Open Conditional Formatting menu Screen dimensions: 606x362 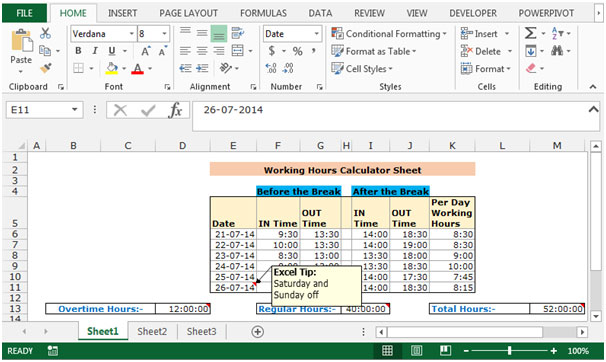click(389, 34)
